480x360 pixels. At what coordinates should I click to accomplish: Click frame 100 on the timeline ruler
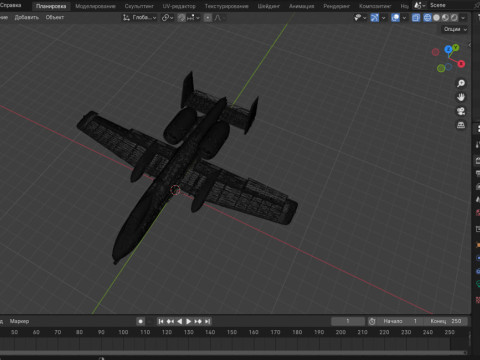pos(123,332)
